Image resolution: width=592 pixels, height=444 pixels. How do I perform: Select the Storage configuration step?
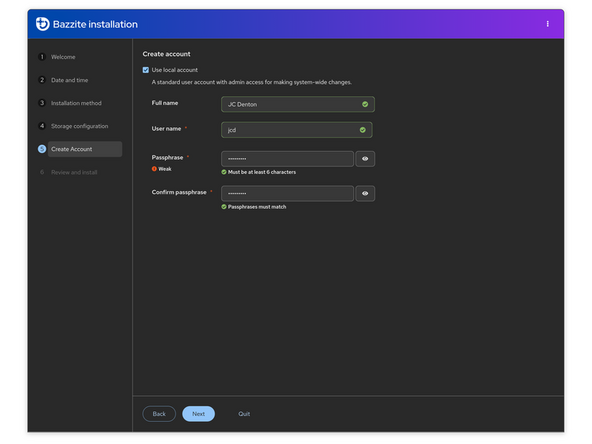click(x=80, y=126)
